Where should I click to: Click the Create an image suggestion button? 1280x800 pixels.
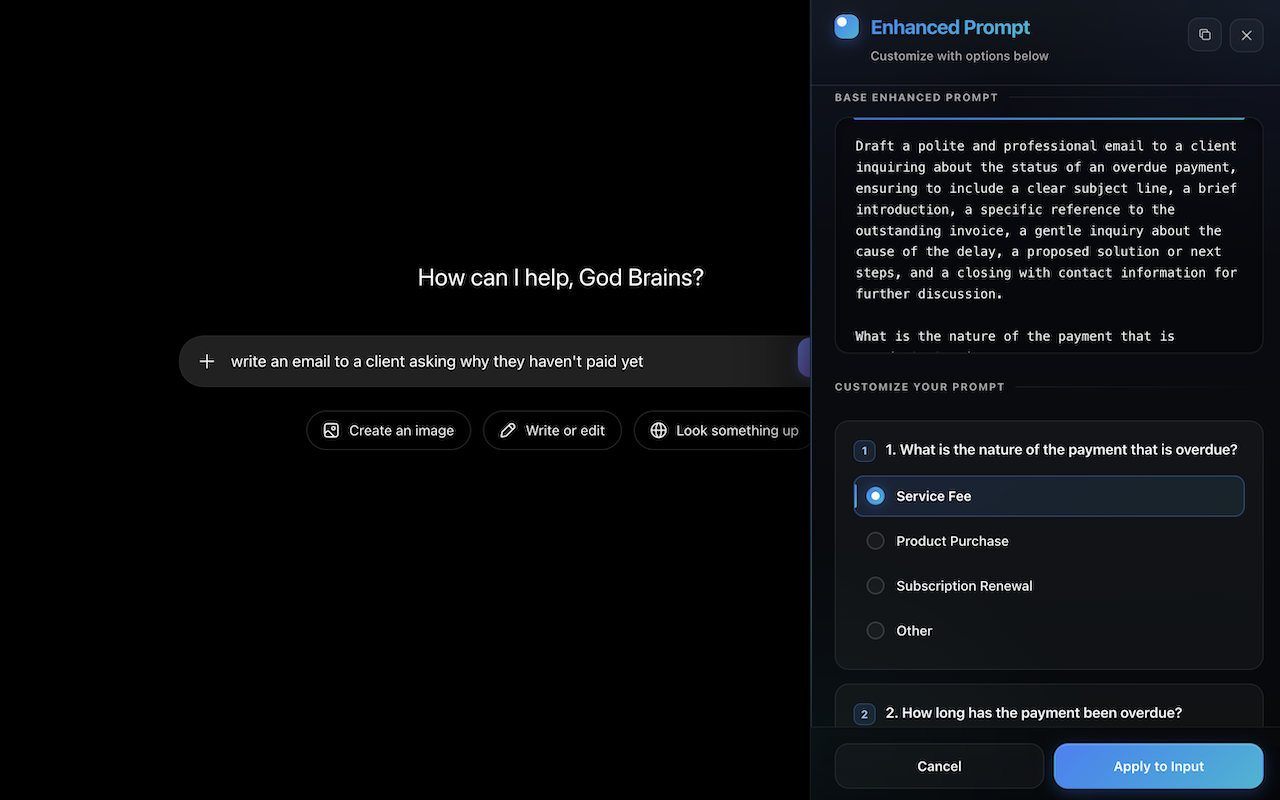click(x=389, y=430)
